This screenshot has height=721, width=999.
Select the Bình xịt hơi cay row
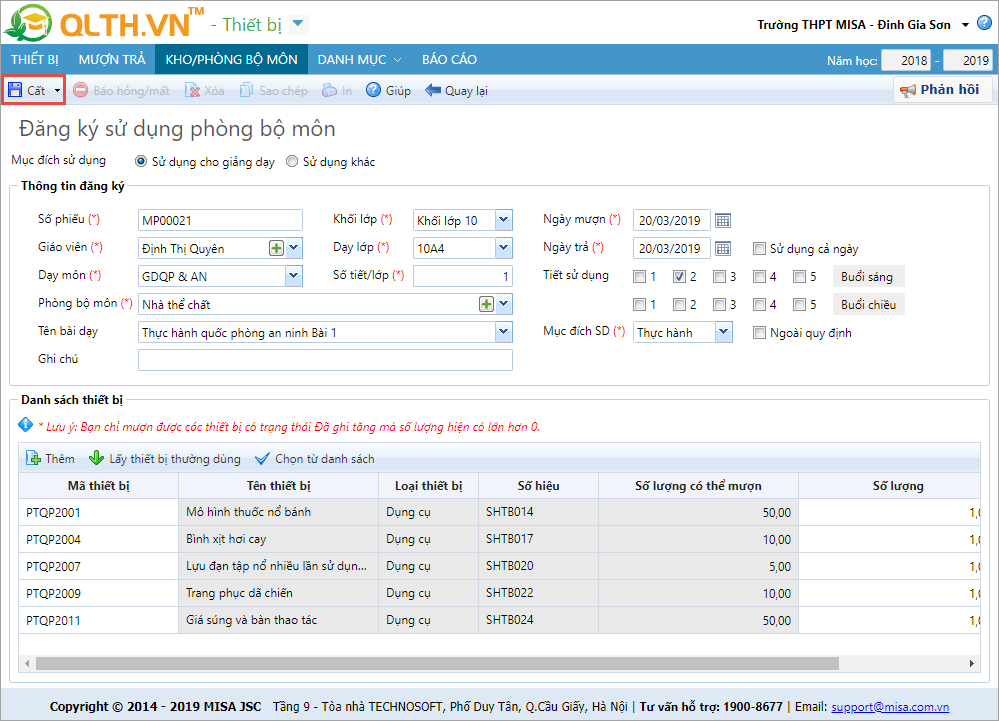[x=499, y=539]
